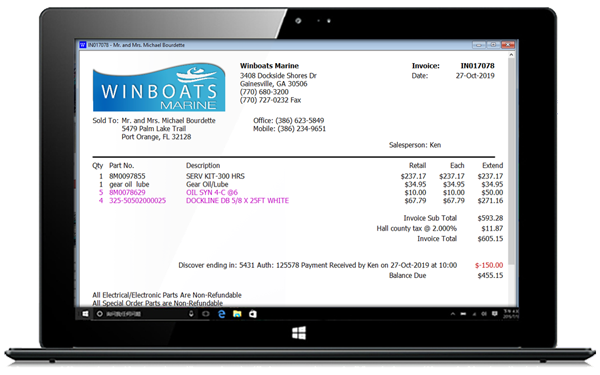Select the DOCKLINE DB 5/8 X 25FT WHITE item
Image resolution: width=600 pixels, height=375 pixels.
pyautogui.click(x=237, y=201)
